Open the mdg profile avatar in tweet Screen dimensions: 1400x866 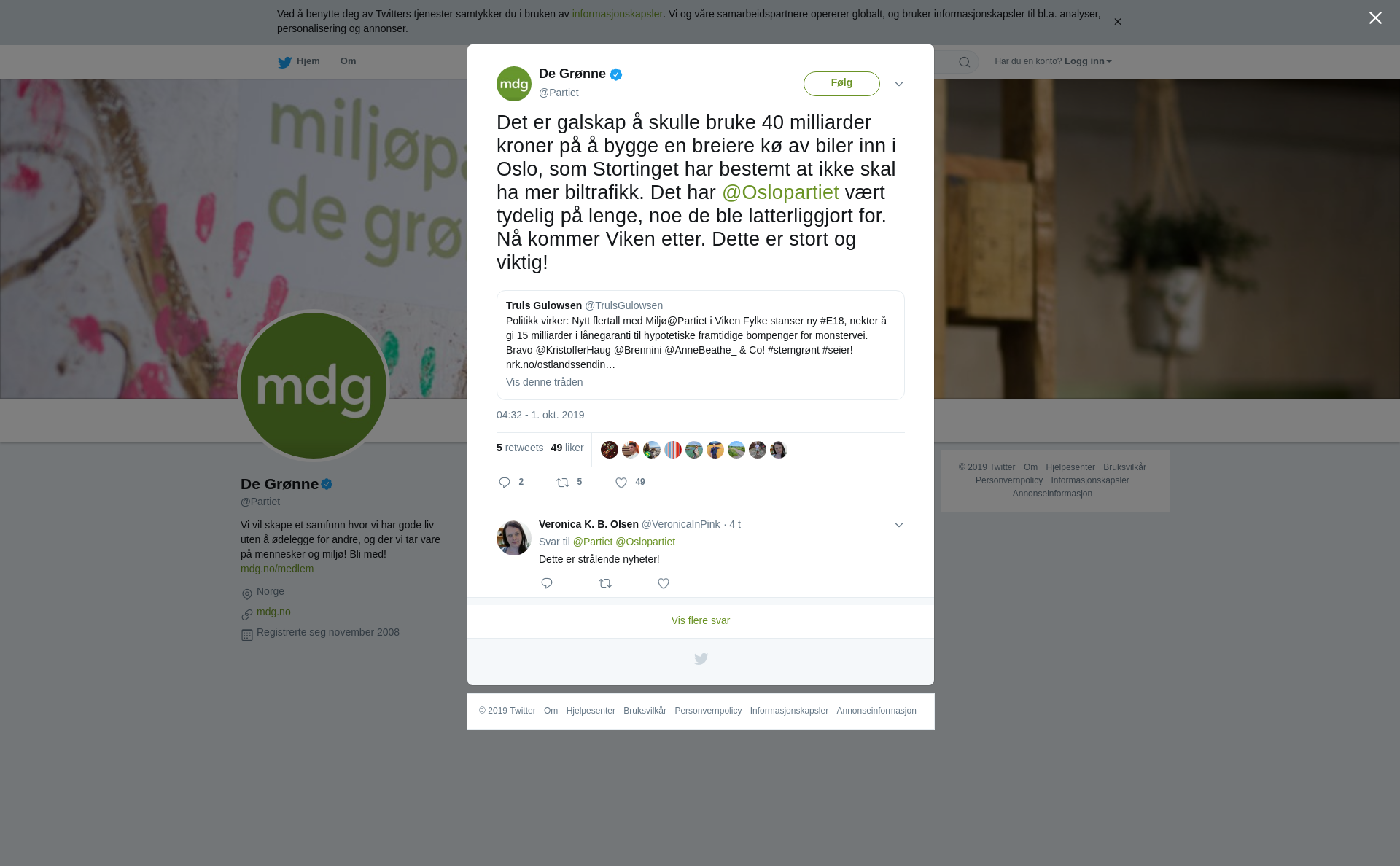[x=514, y=84]
